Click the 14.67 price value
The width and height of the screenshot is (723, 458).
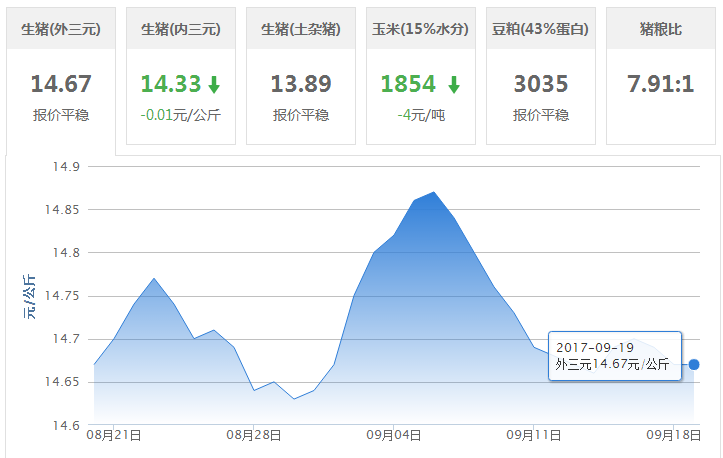tap(61, 83)
